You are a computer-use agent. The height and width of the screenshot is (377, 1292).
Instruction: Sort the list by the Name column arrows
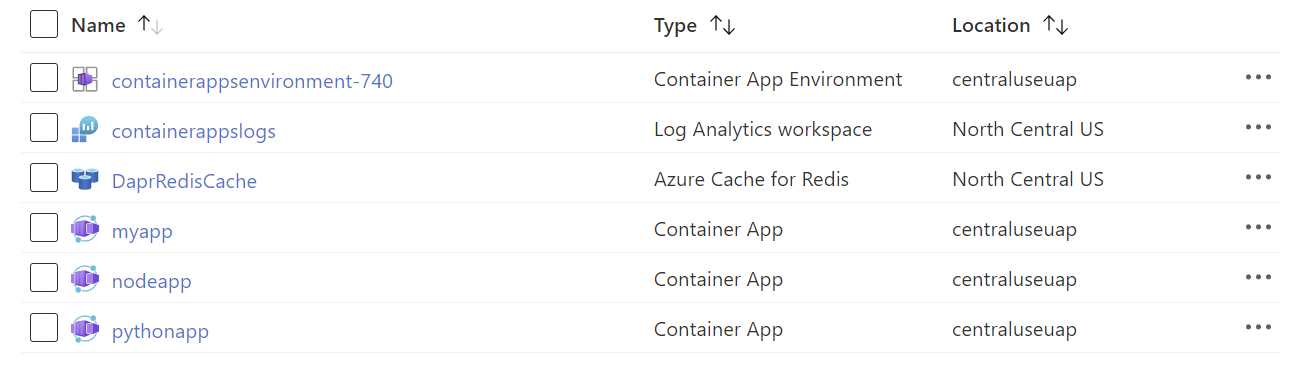point(150,26)
